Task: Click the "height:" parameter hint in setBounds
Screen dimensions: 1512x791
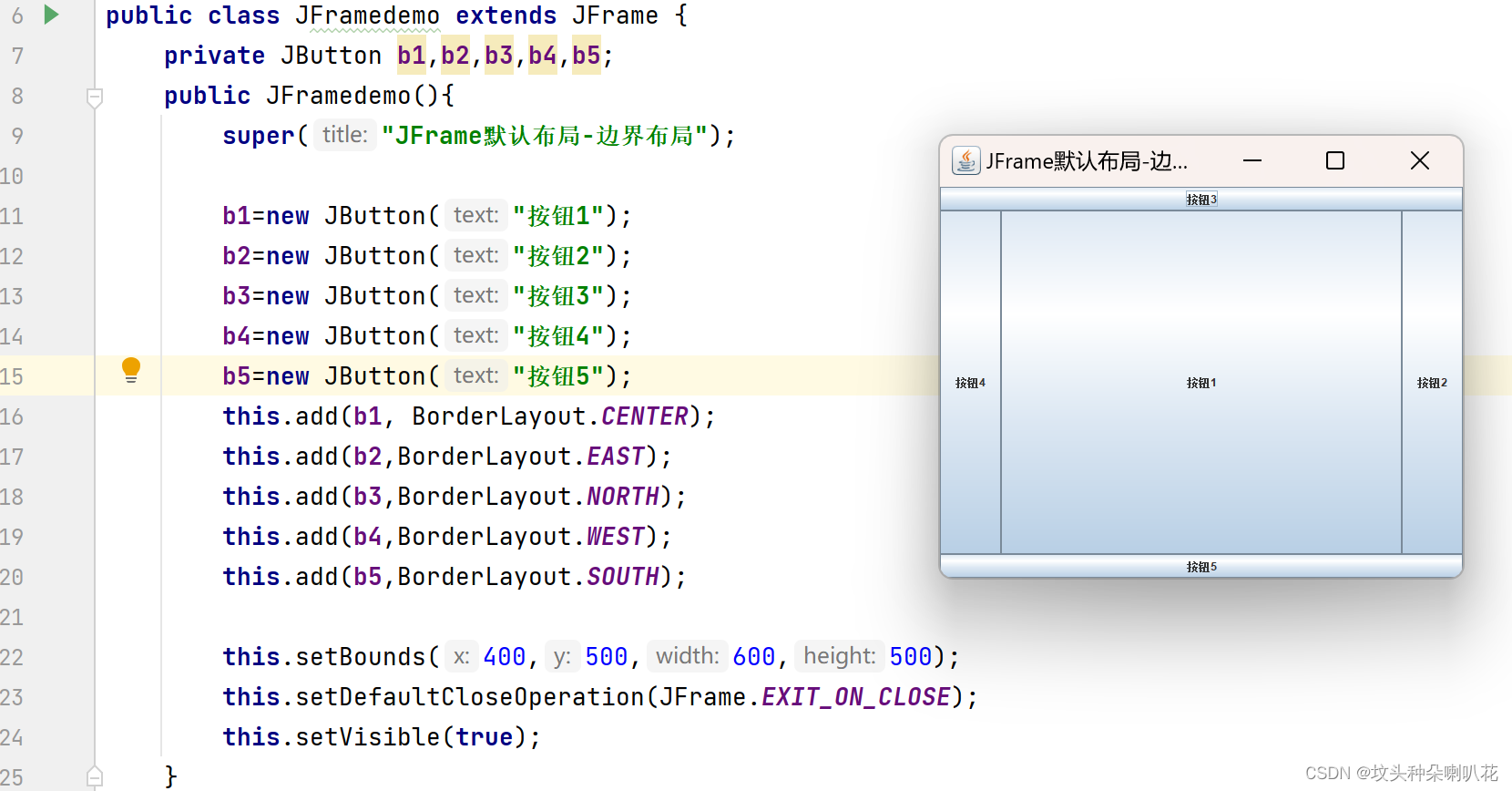Action: (839, 656)
